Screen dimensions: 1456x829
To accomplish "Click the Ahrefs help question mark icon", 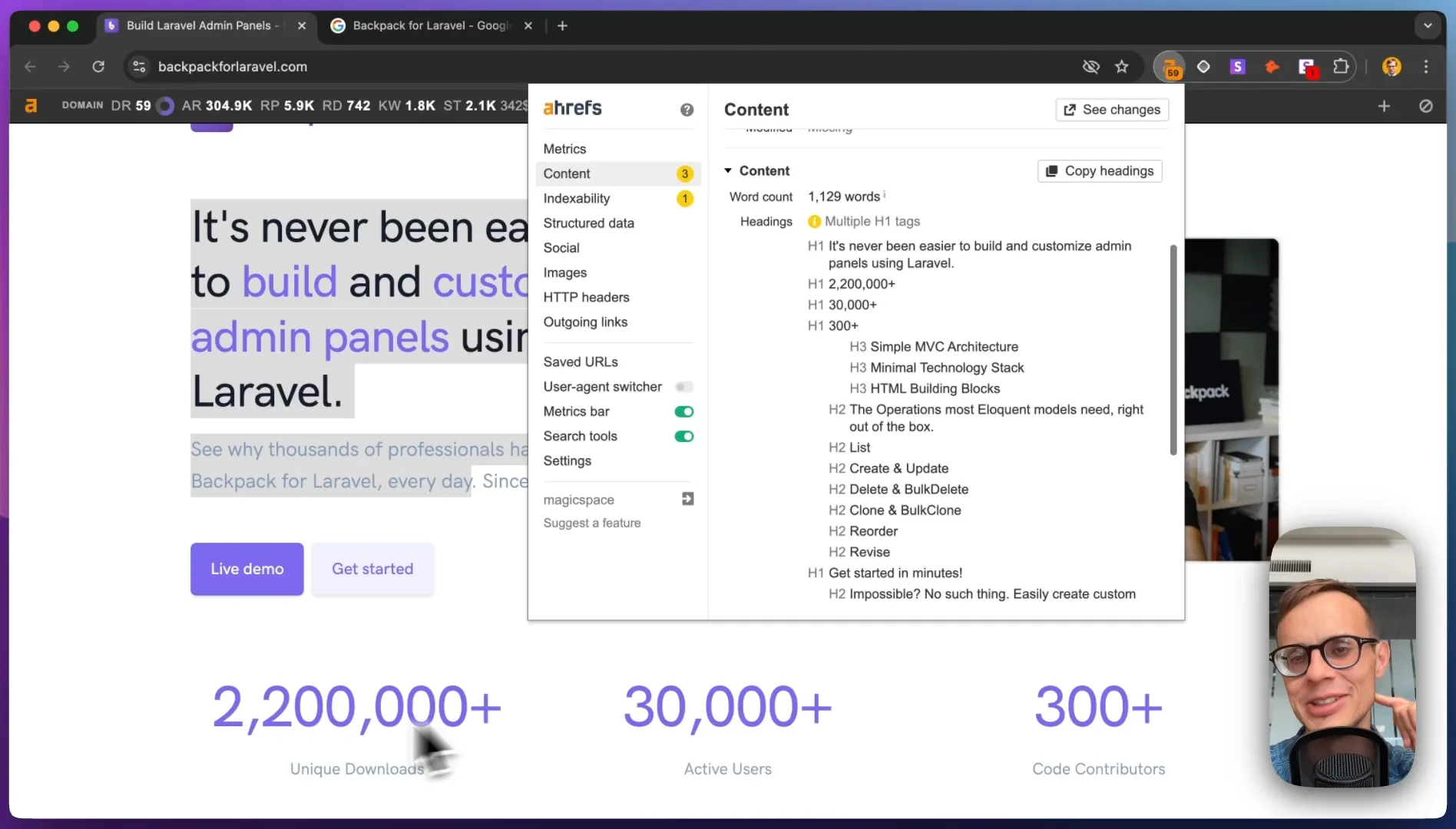I will tap(687, 110).
